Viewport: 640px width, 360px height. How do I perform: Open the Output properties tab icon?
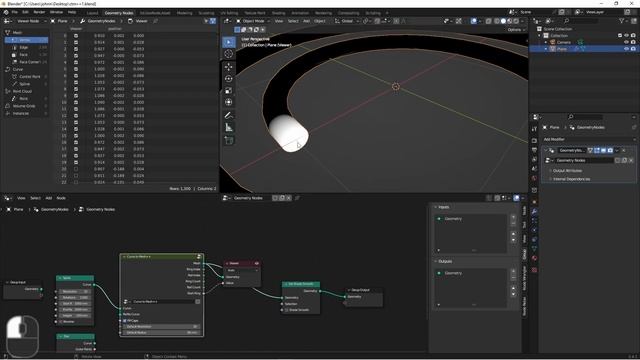pyautogui.click(x=534, y=150)
